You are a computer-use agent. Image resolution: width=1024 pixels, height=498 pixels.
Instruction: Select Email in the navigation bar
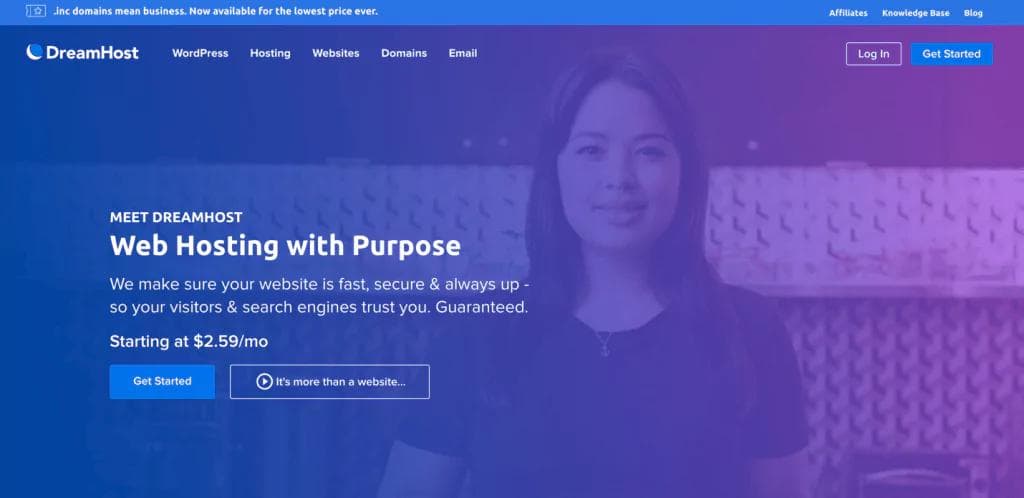tap(462, 54)
